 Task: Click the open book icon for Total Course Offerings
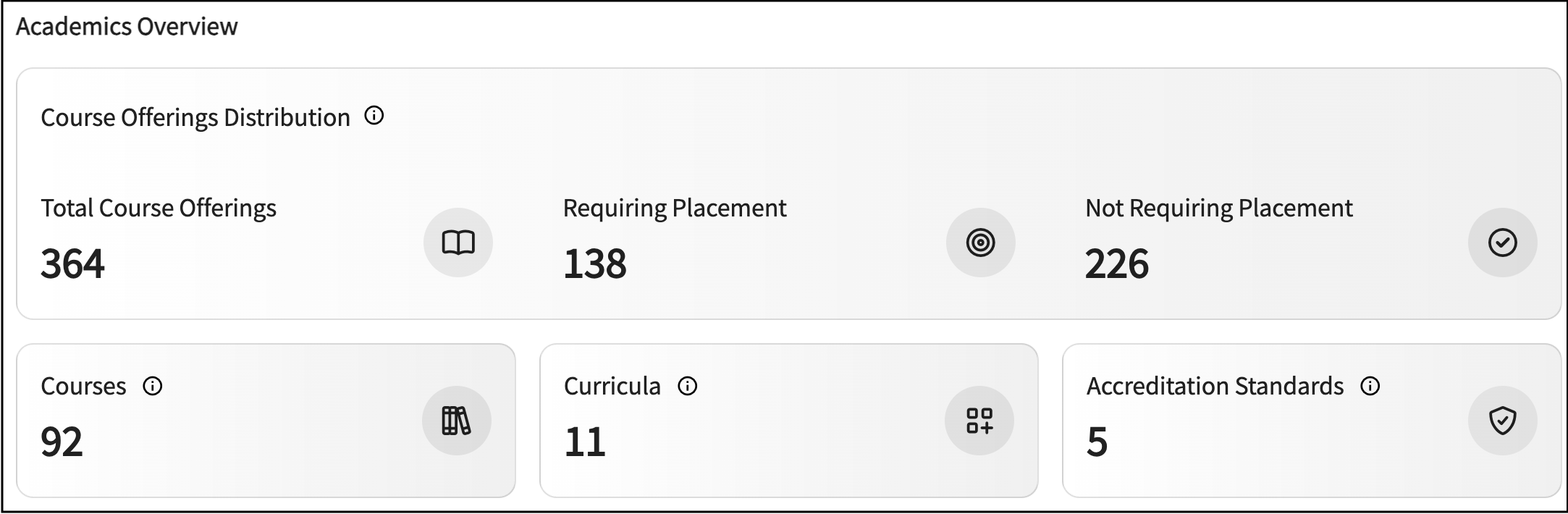(458, 243)
